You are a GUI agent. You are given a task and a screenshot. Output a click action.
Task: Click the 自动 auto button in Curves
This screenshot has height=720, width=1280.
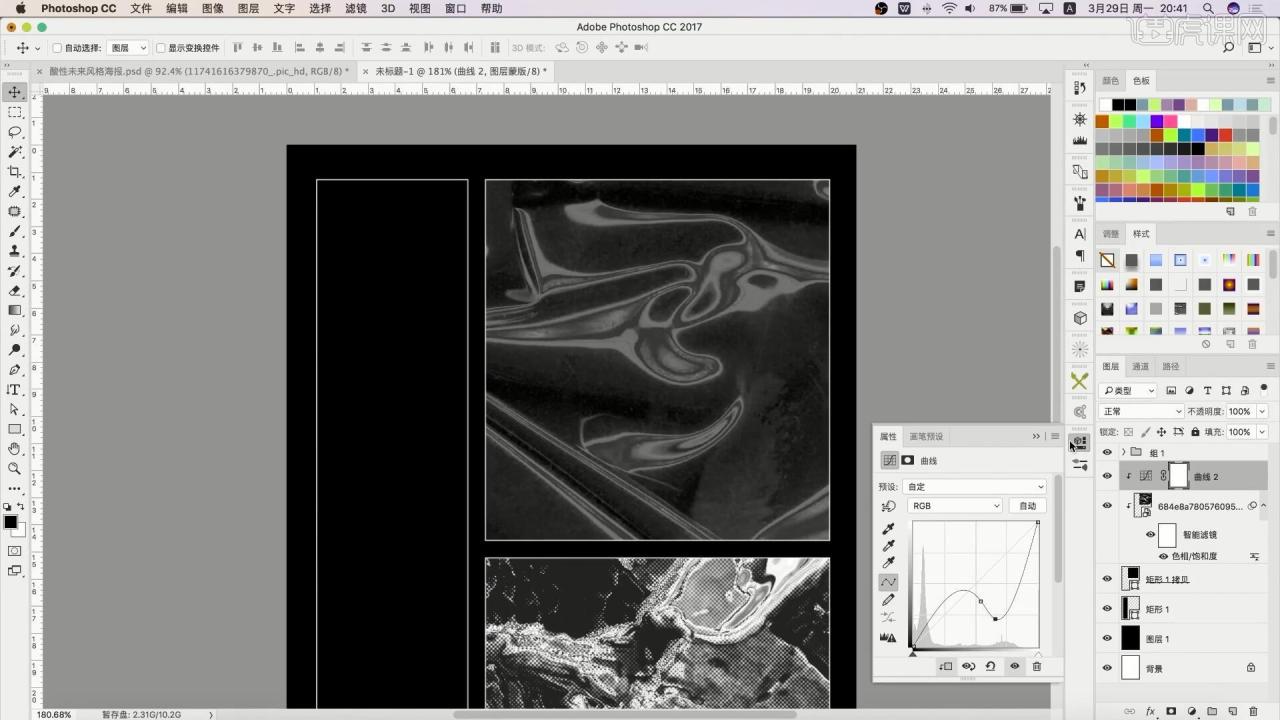(x=1027, y=506)
